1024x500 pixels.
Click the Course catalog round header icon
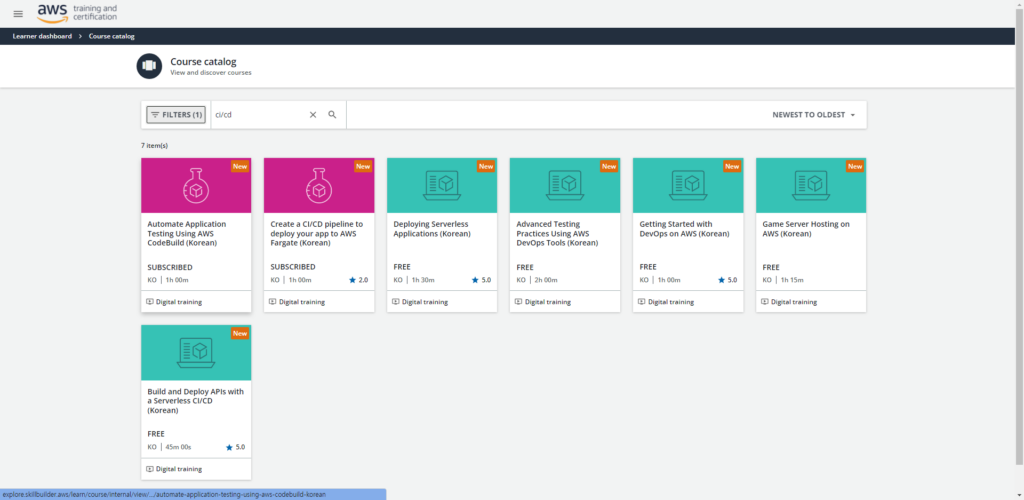point(149,66)
